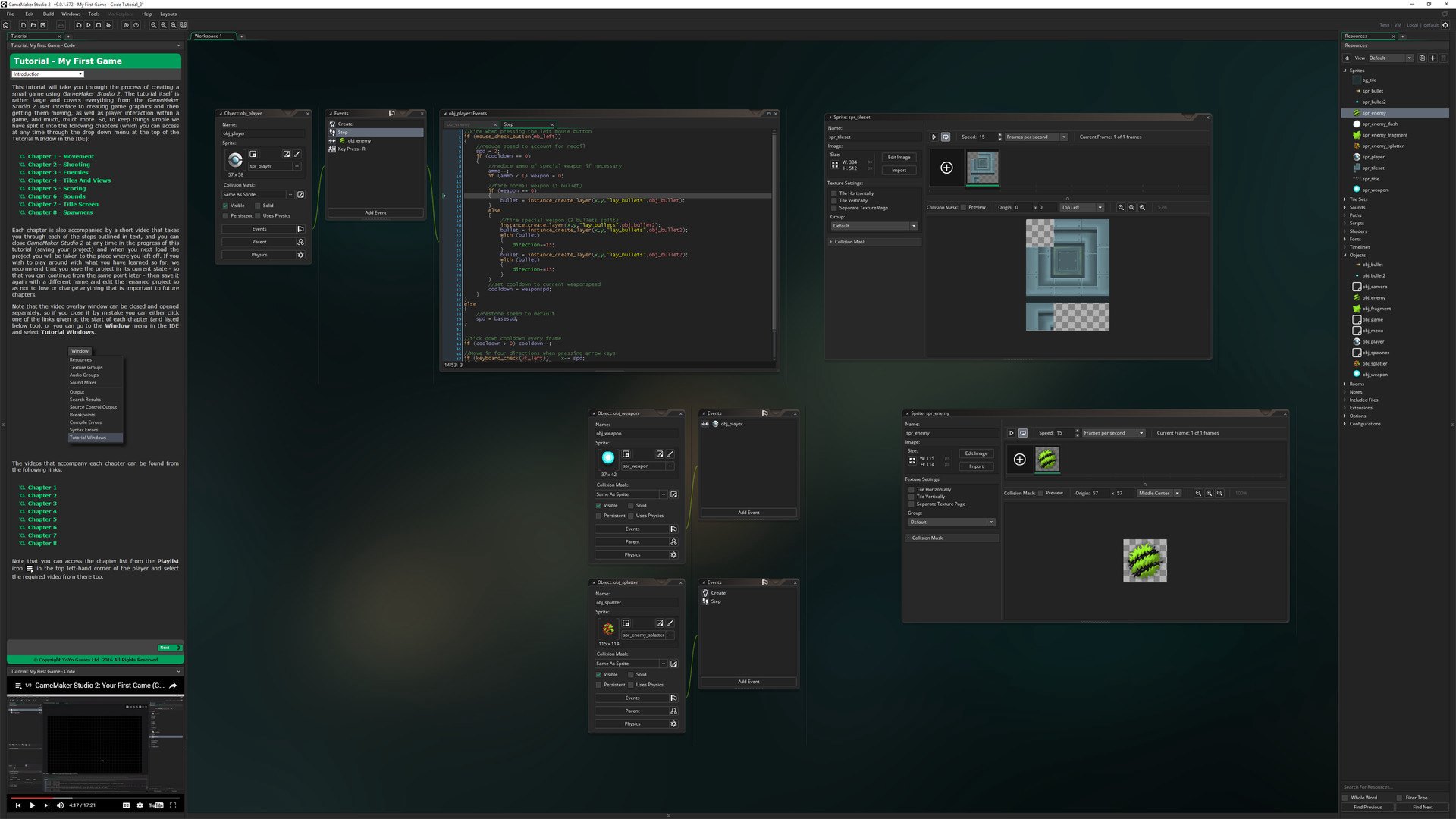Image resolution: width=1456 pixels, height=819 pixels.
Task: Click Add Event in the obj_weapon events window
Action: [x=748, y=513]
